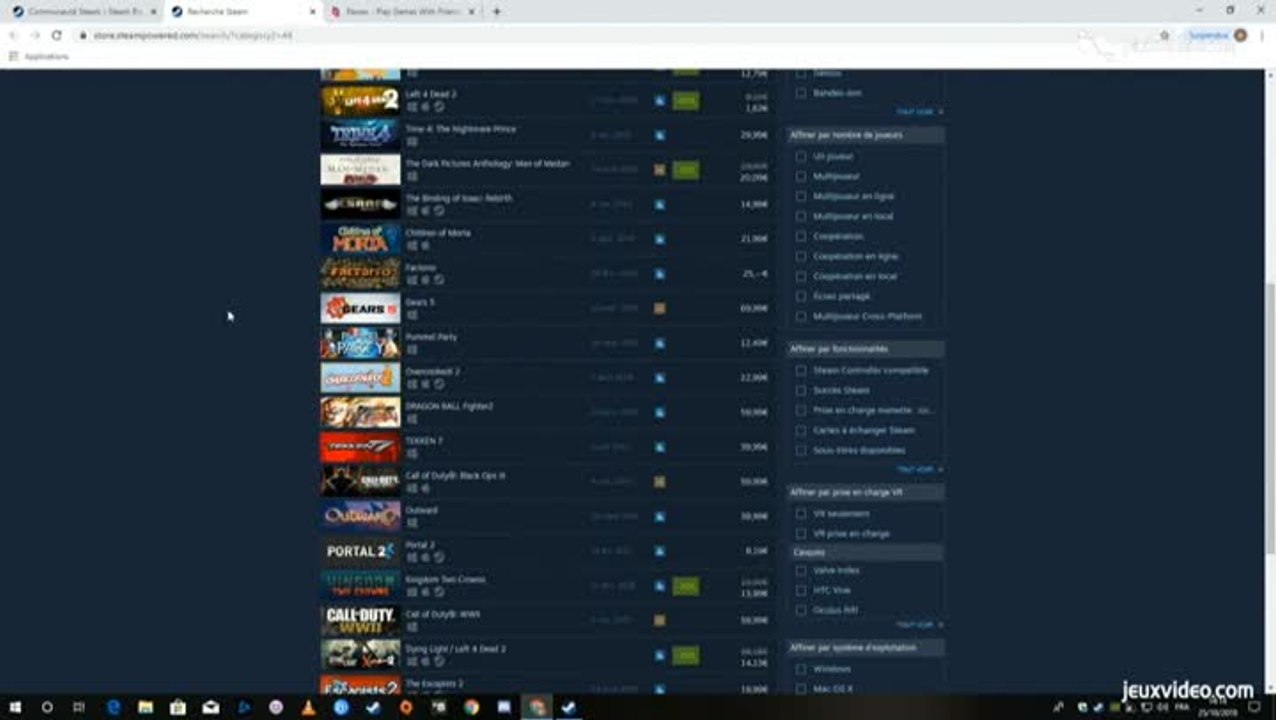Expand Tout voir under the Casques list
The height and width of the screenshot is (720, 1276).
coord(919,624)
